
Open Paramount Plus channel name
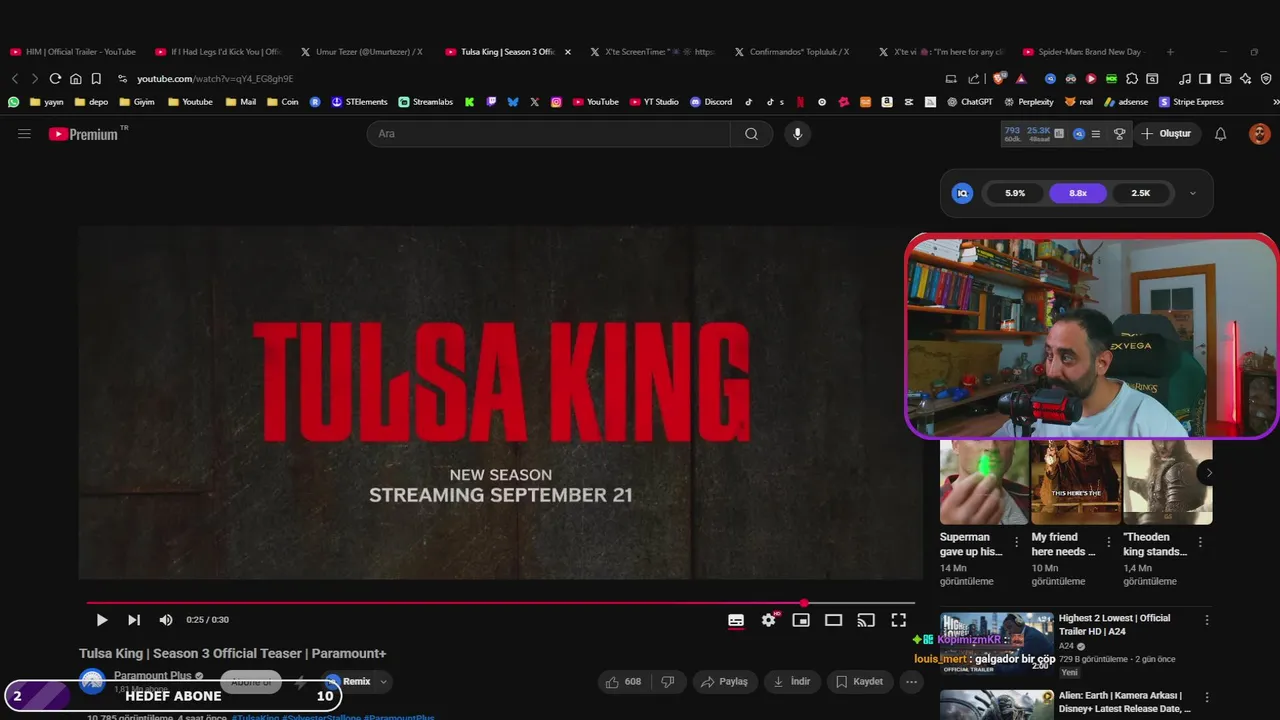[x=152, y=676]
